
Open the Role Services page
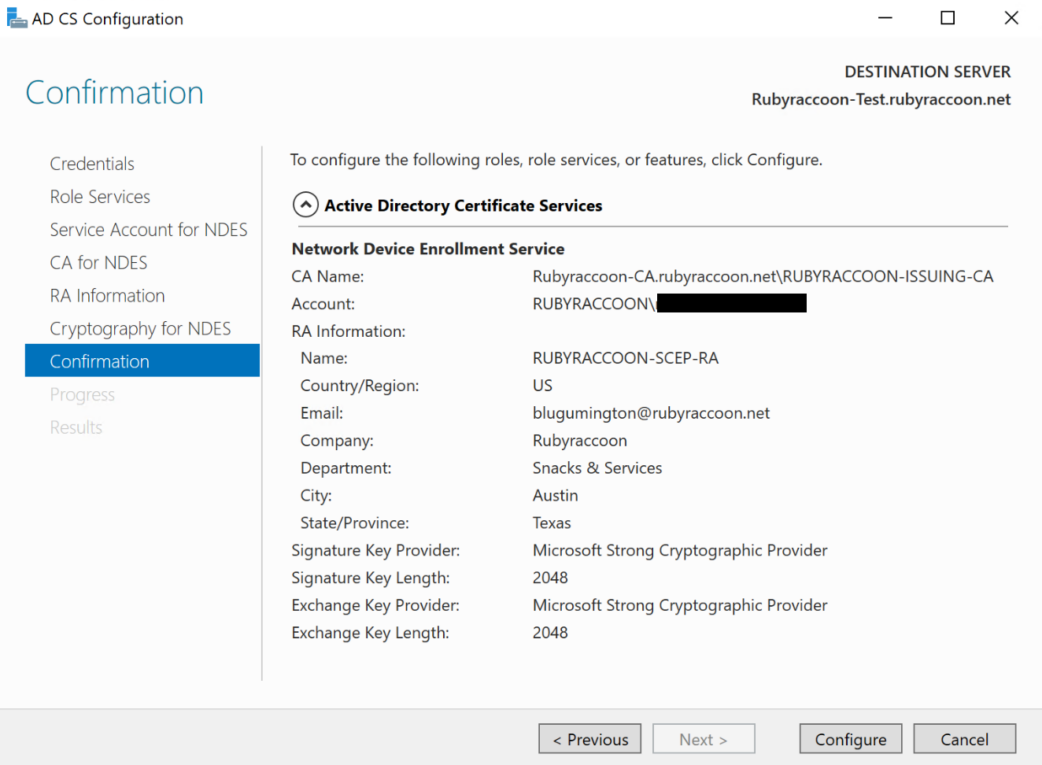(x=100, y=196)
